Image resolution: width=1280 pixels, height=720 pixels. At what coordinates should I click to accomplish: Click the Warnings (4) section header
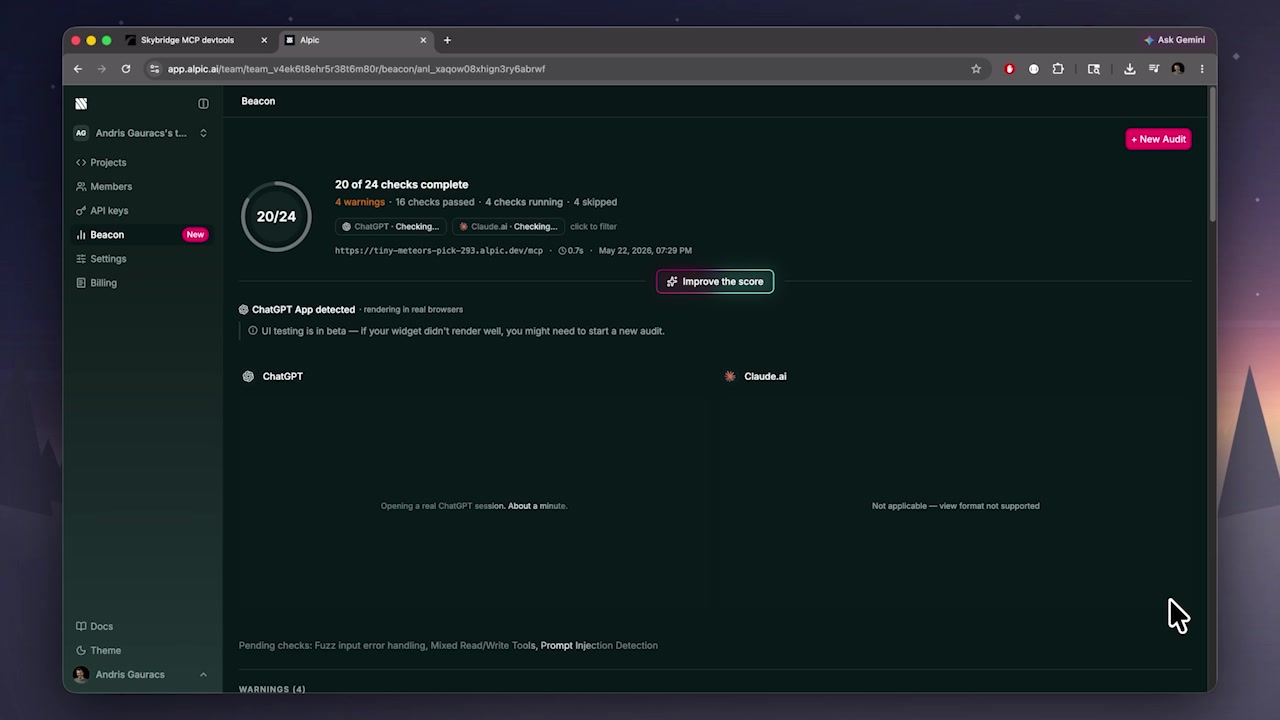272,689
